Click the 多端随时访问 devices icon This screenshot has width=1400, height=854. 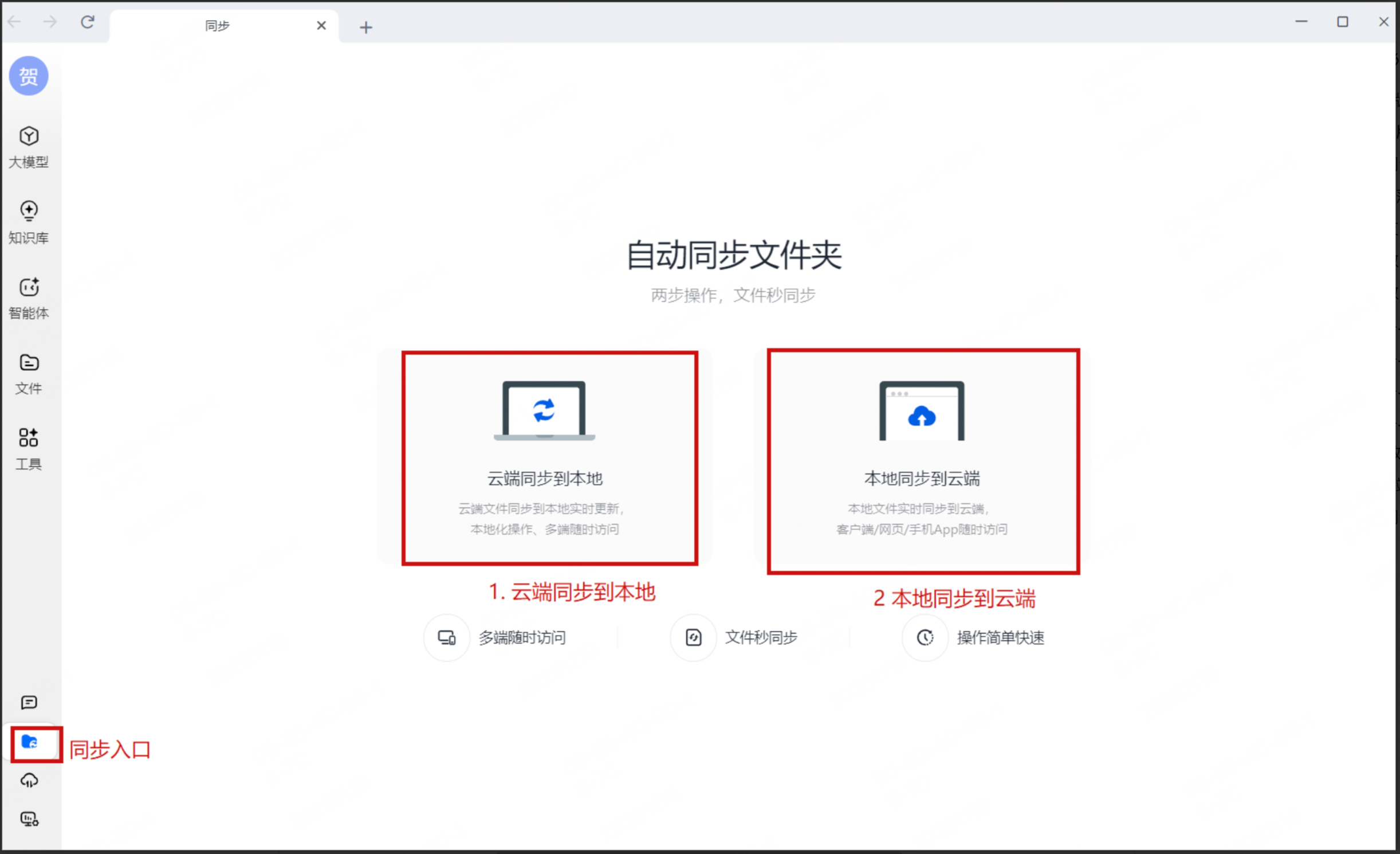(x=446, y=637)
